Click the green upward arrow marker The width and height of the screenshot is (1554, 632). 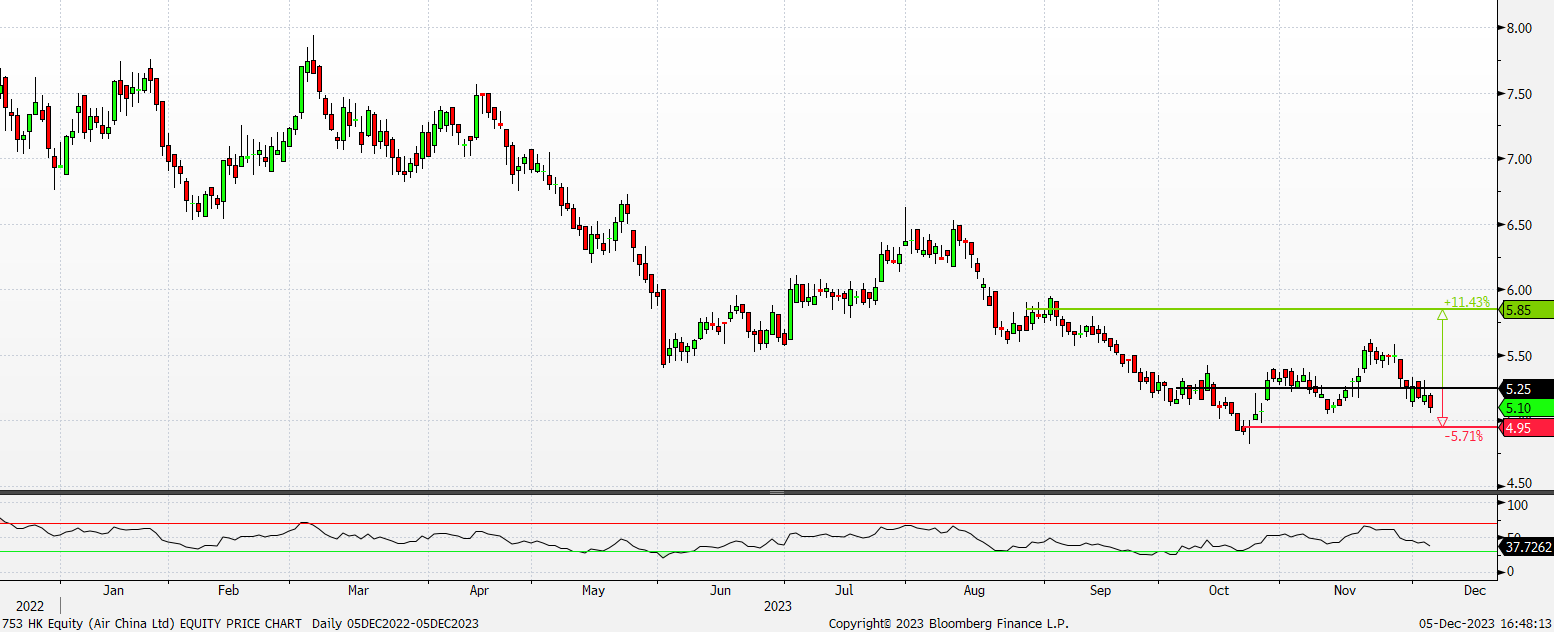coord(1442,316)
